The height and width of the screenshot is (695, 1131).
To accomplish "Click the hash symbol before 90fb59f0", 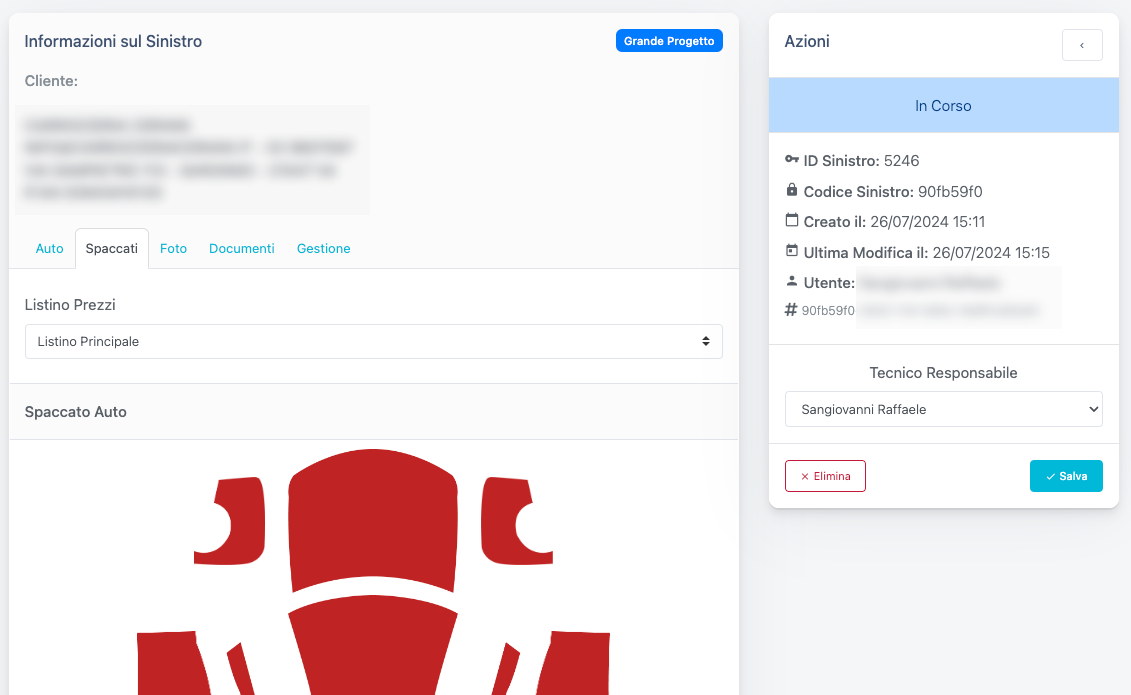I will click(792, 311).
